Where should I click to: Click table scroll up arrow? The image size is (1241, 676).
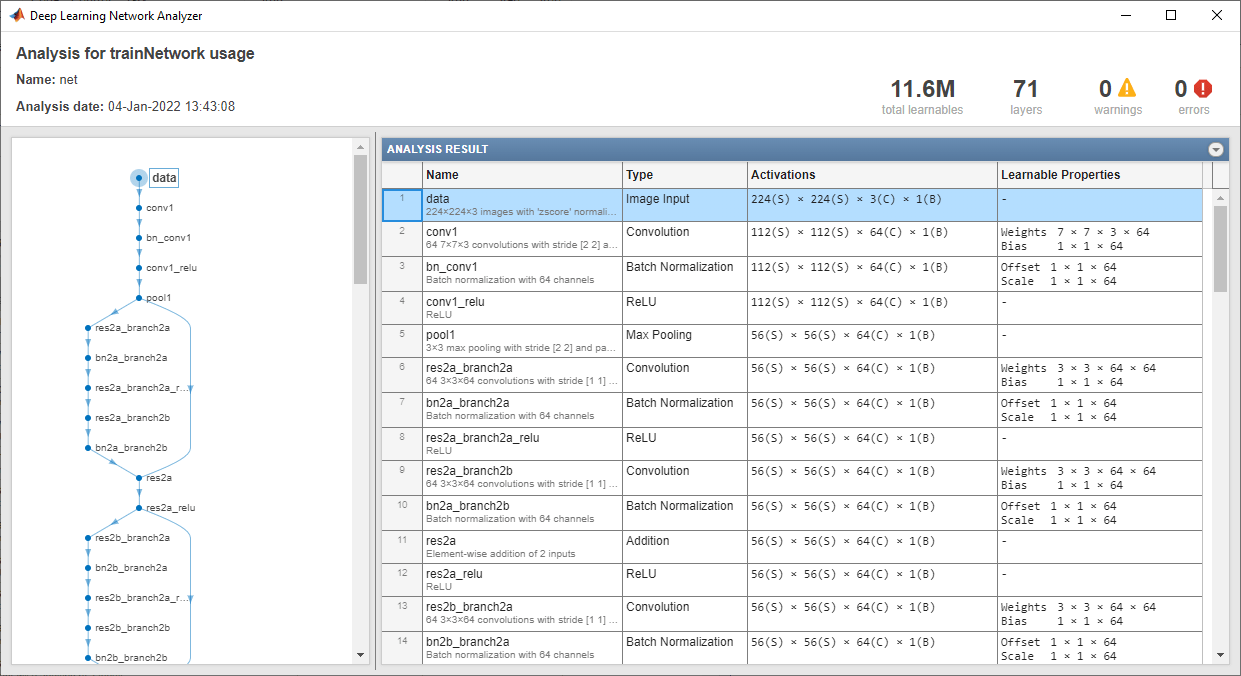point(1220,197)
